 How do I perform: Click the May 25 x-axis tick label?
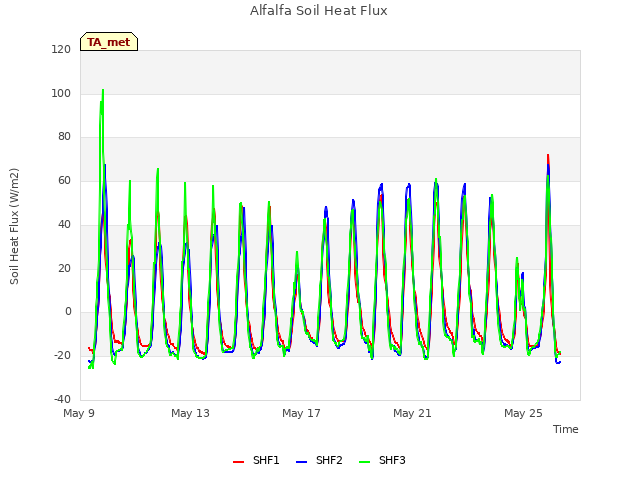click(x=523, y=413)
